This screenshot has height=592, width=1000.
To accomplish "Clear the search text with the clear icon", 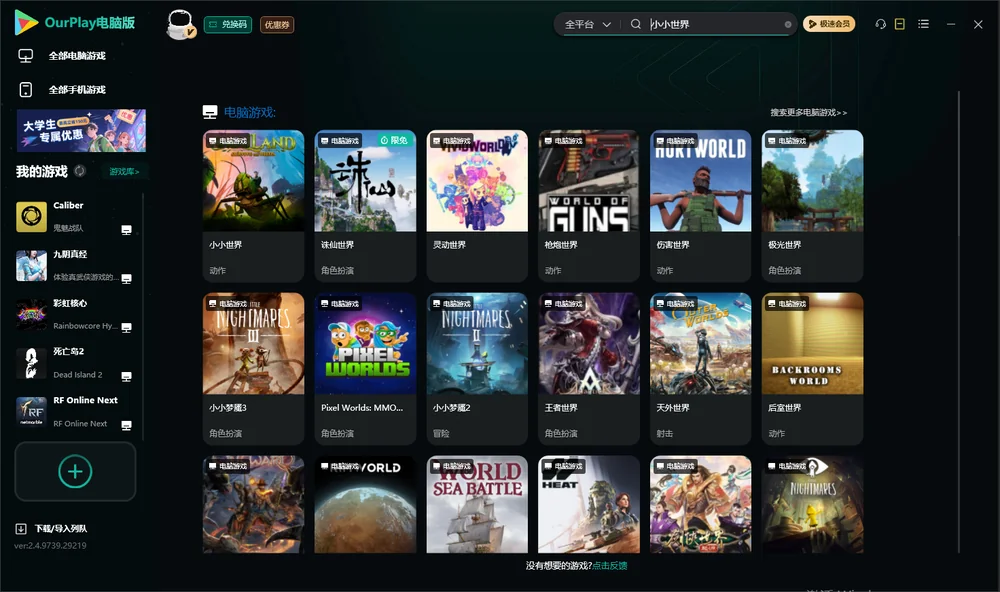I will coord(788,25).
